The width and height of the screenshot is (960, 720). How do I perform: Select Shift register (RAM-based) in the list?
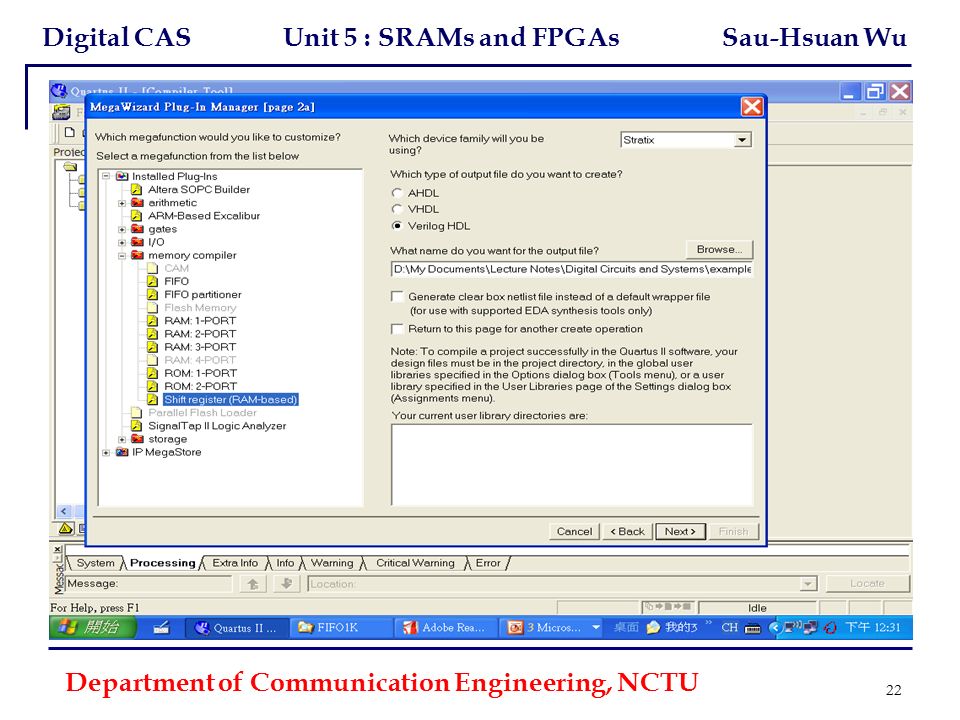[x=231, y=400]
